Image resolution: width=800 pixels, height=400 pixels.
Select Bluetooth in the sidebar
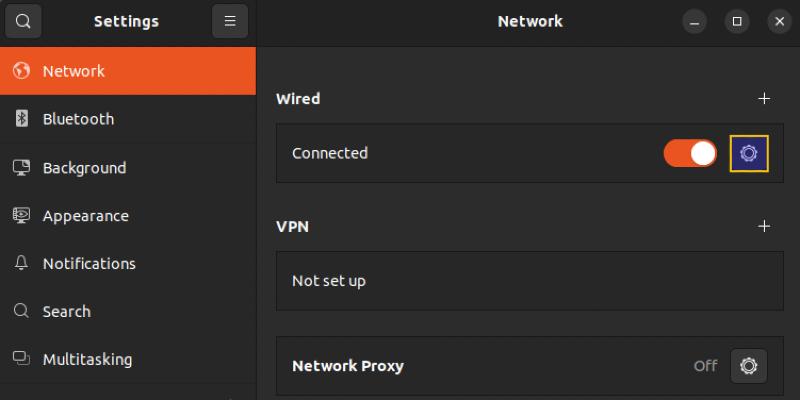(x=78, y=119)
